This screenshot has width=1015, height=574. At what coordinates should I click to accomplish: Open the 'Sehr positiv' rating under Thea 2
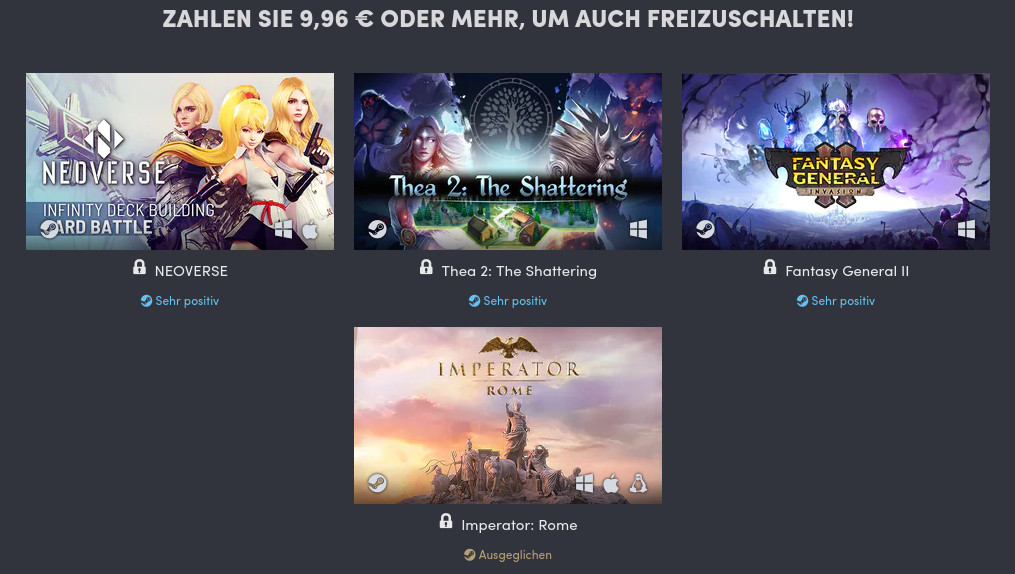508,301
